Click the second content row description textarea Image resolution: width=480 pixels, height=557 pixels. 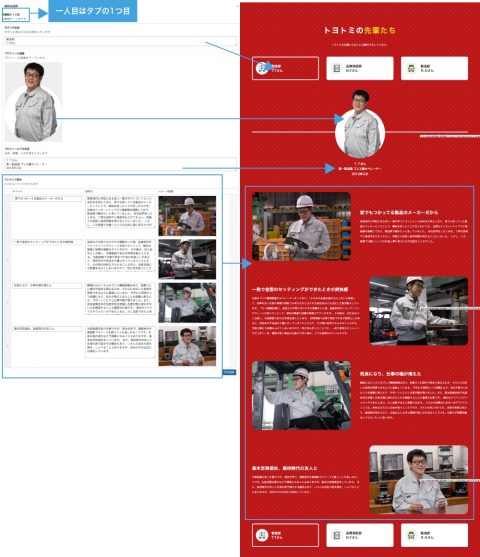click(x=120, y=255)
